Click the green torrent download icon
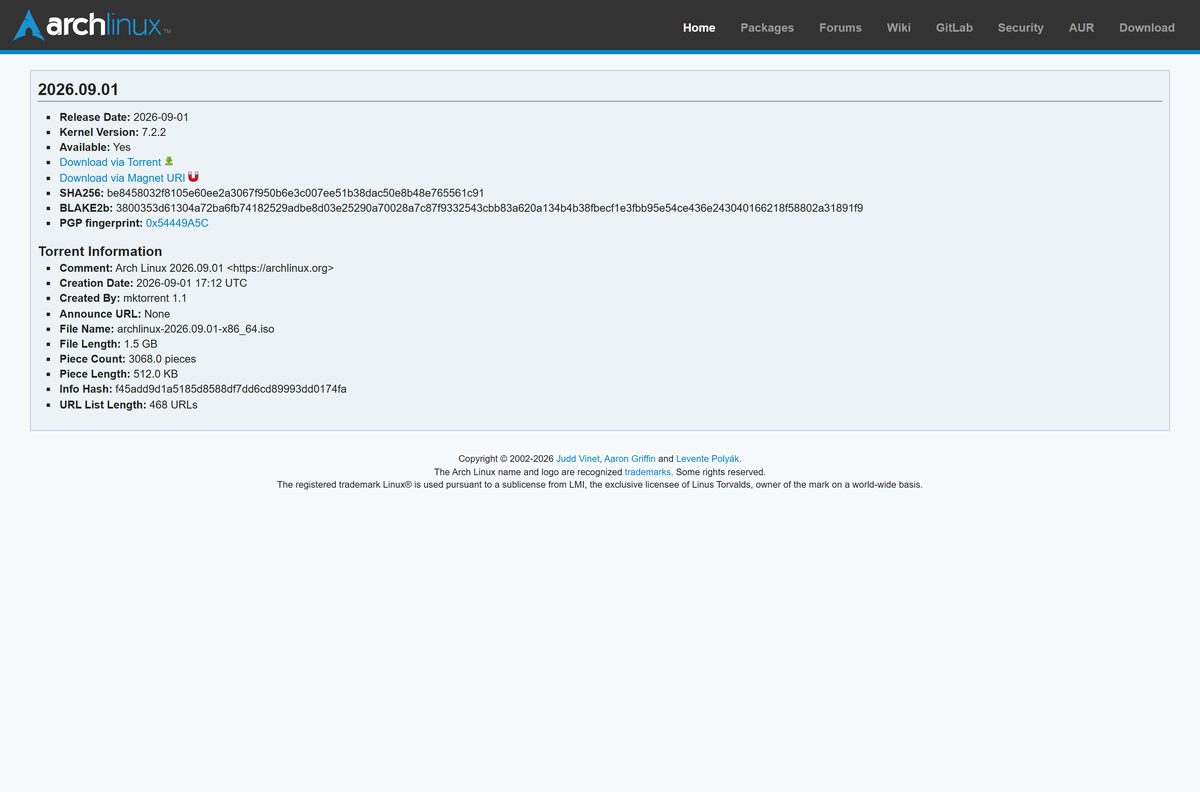The image size is (1200, 792). pyautogui.click(x=169, y=161)
